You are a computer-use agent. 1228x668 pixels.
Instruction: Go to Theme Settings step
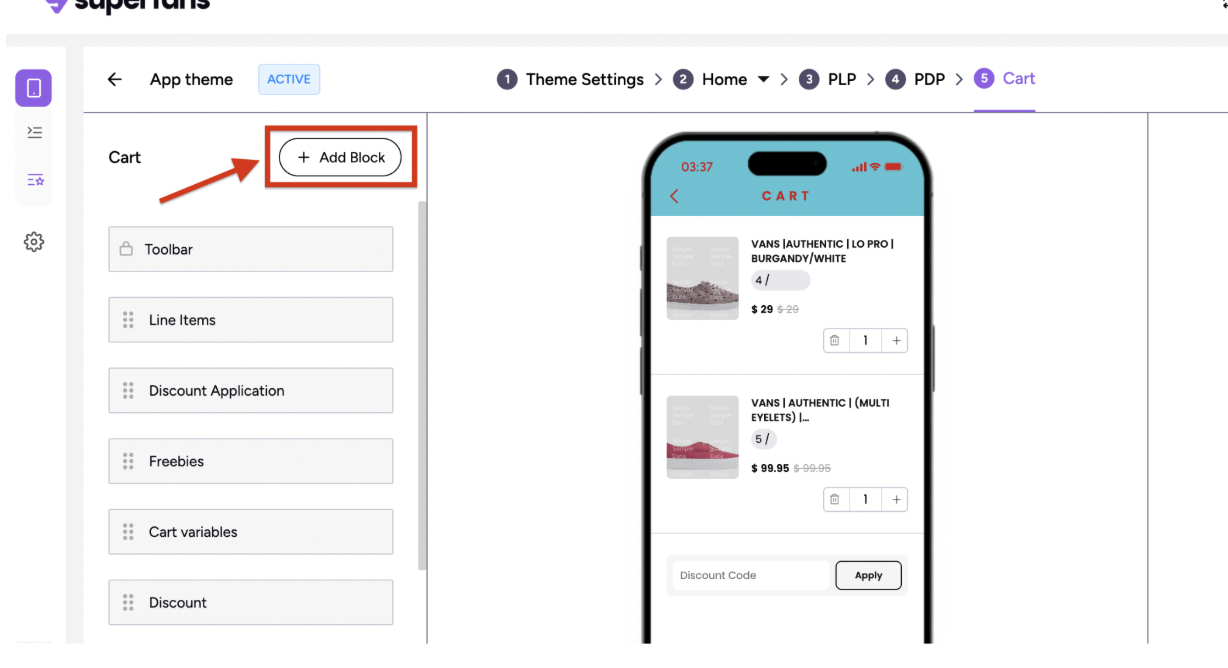(571, 79)
